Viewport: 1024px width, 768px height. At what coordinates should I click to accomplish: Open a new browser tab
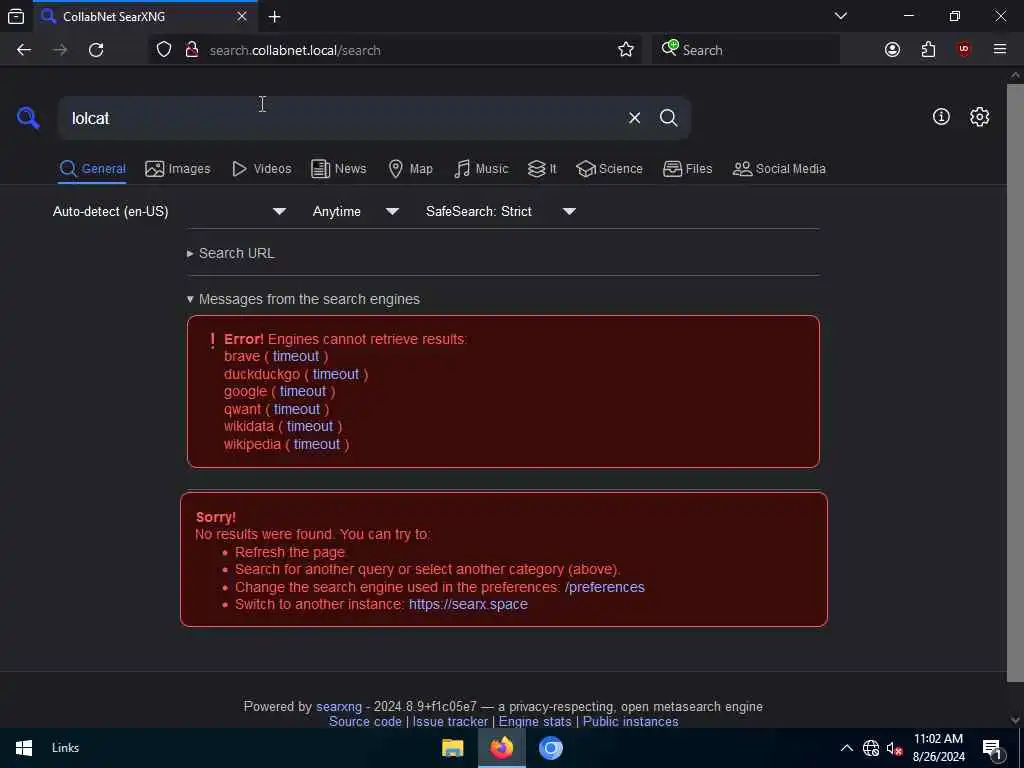[x=275, y=17]
